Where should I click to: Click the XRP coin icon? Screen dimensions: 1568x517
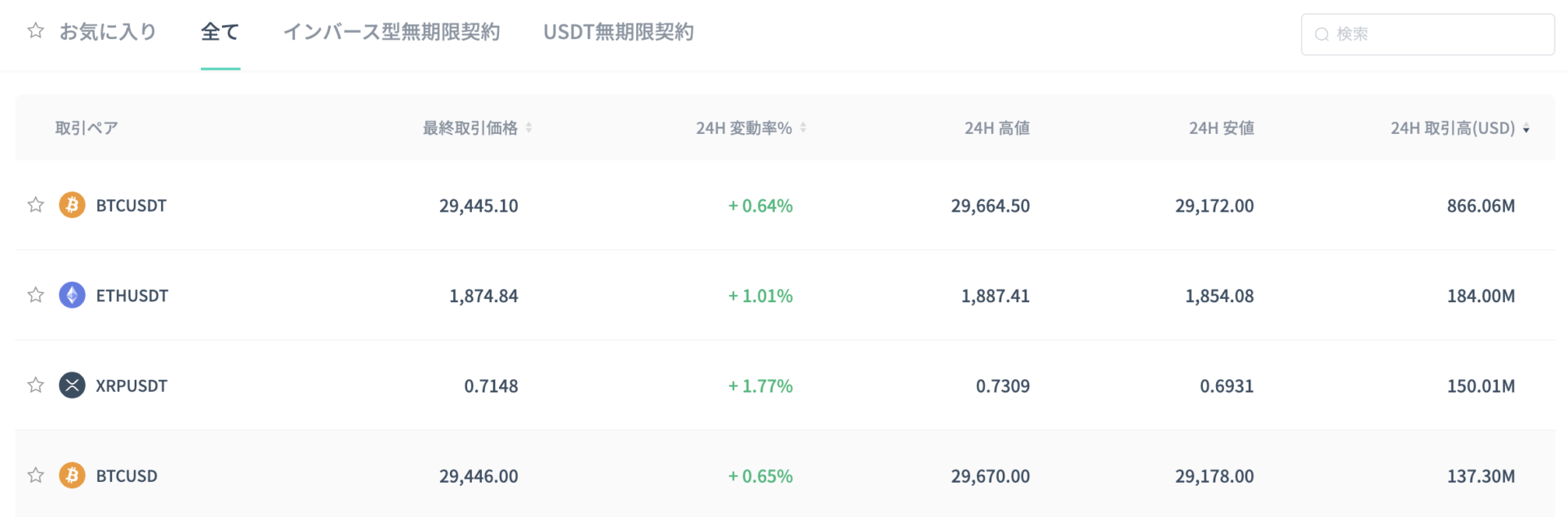coord(72,385)
